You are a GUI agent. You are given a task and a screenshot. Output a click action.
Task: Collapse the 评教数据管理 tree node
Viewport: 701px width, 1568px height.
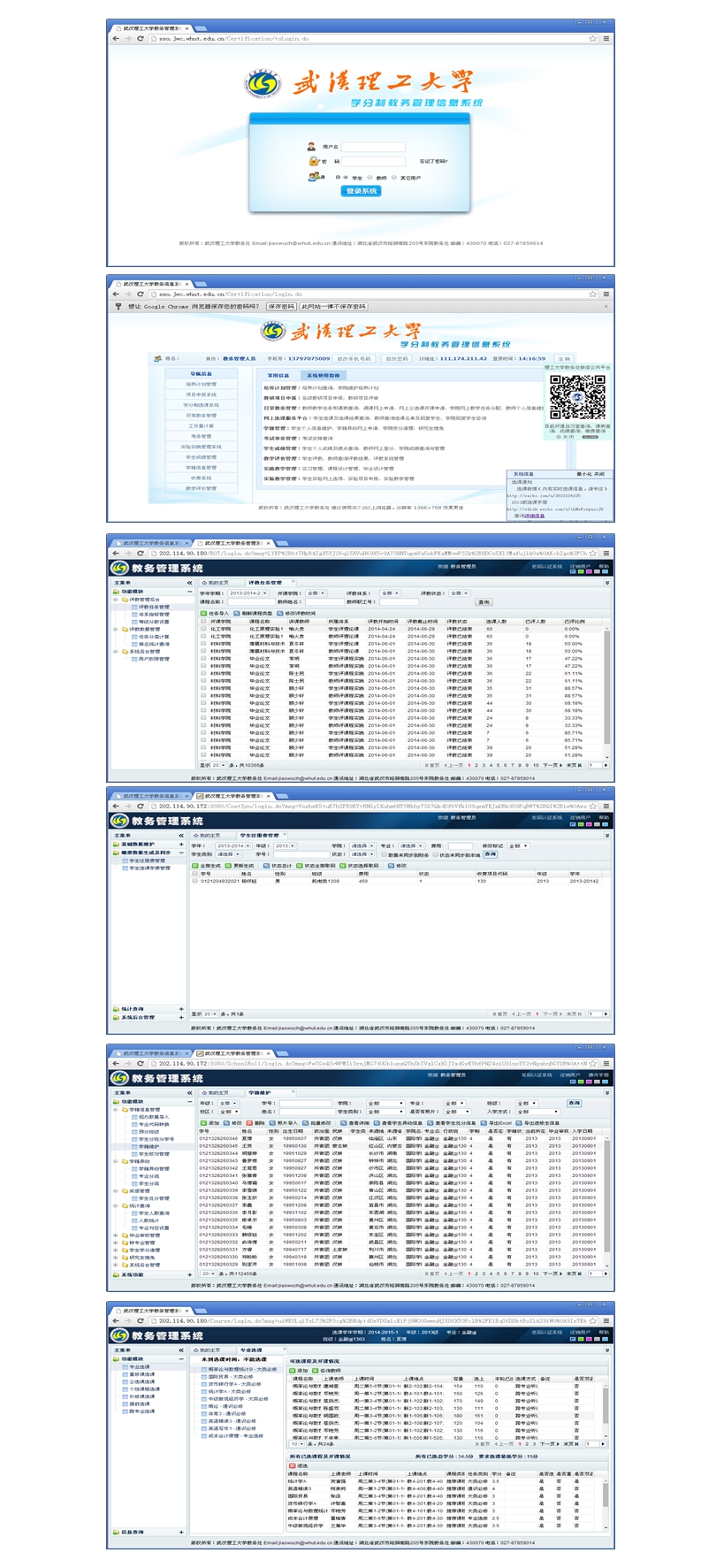(x=115, y=630)
